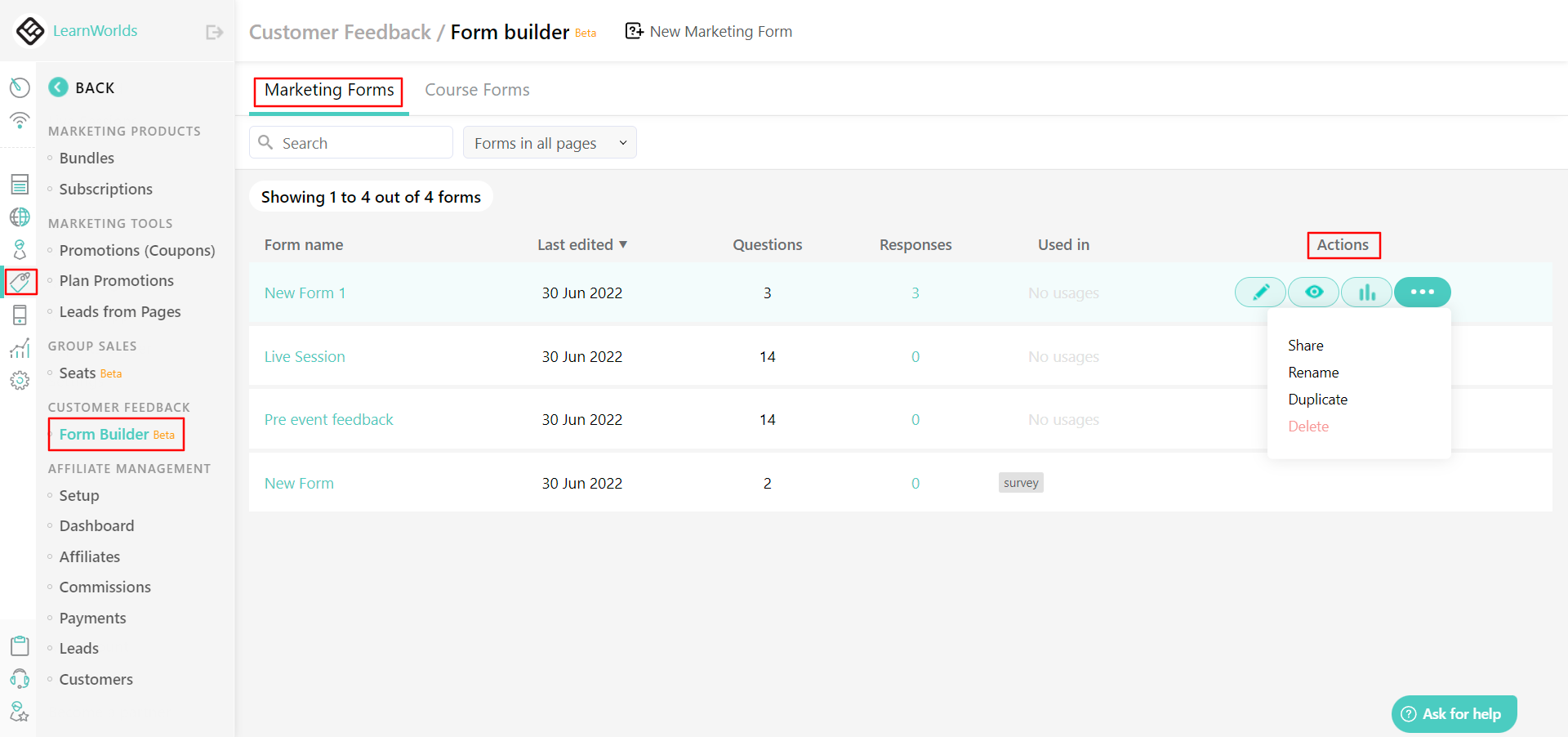The image size is (1568, 737).
Task: Open the 'Forms in all pages' dropdown
Action: (x=550, y=142)
